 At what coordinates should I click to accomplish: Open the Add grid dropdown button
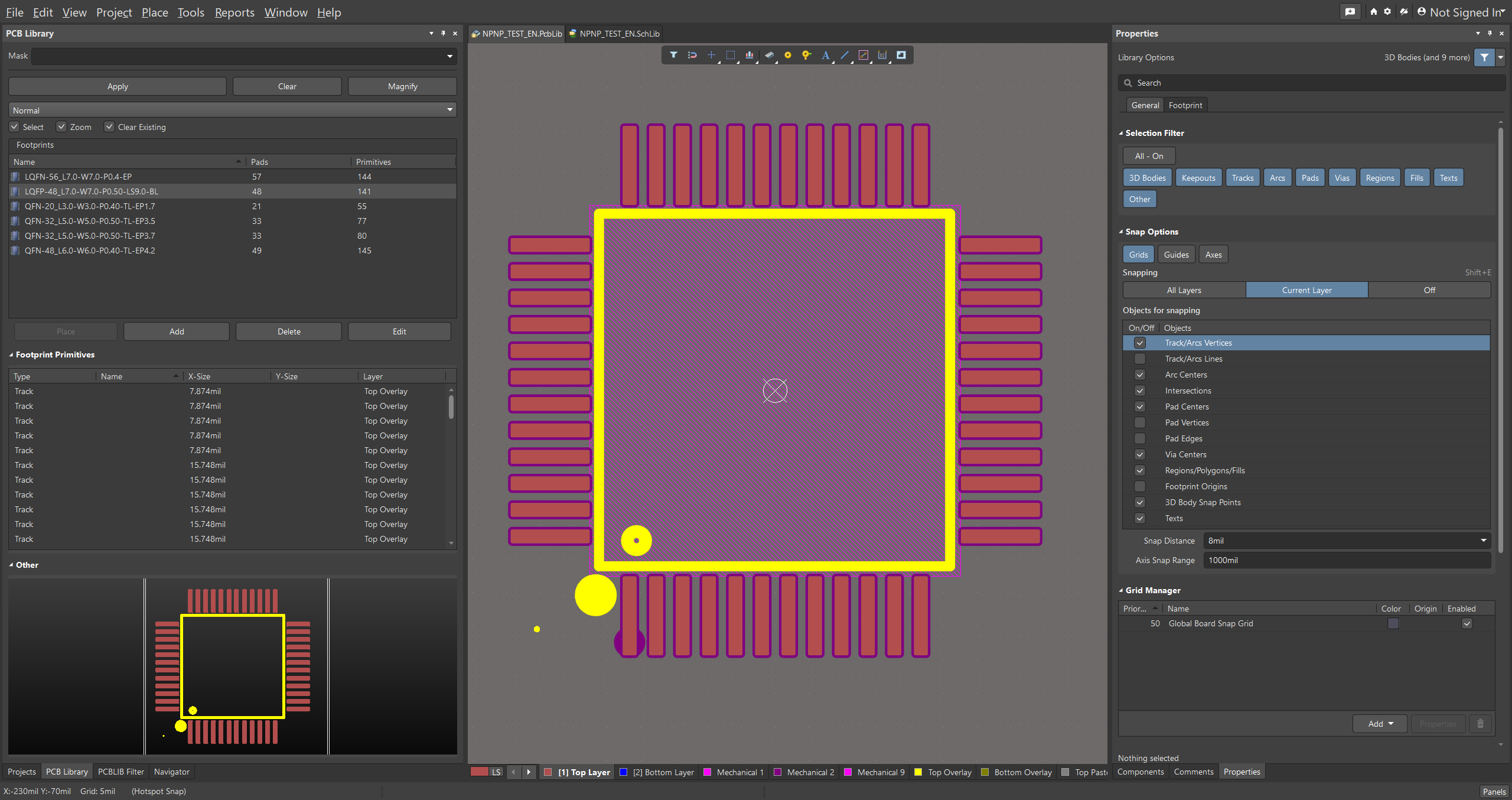[1381, 724]
